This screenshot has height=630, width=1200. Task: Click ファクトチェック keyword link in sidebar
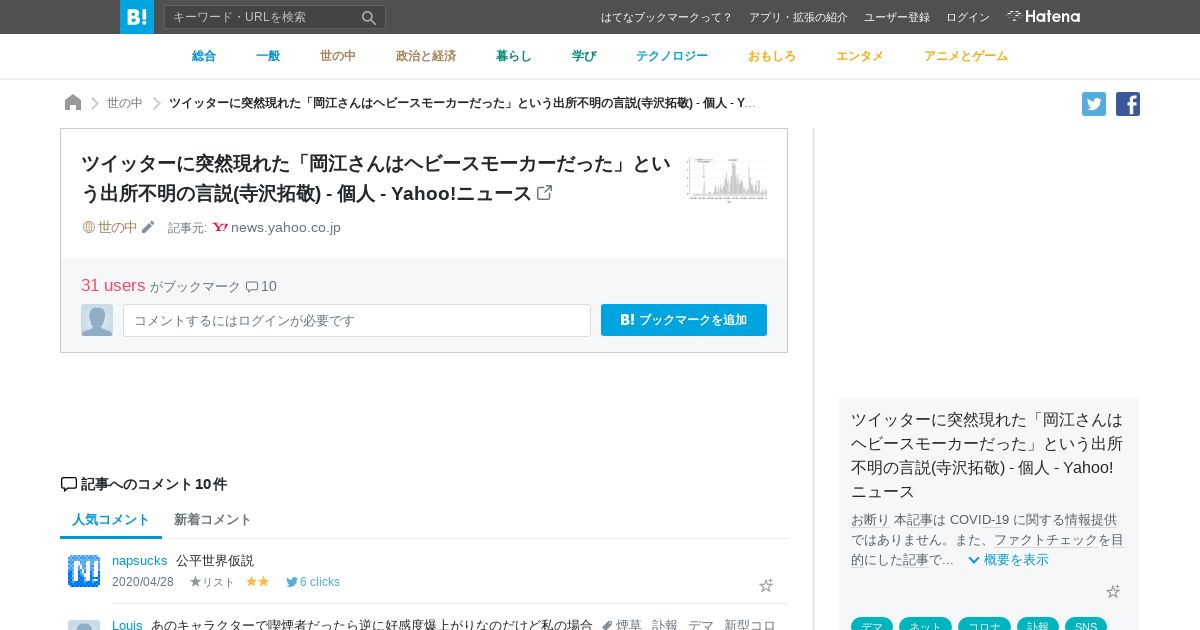(x=1046, y=539)
